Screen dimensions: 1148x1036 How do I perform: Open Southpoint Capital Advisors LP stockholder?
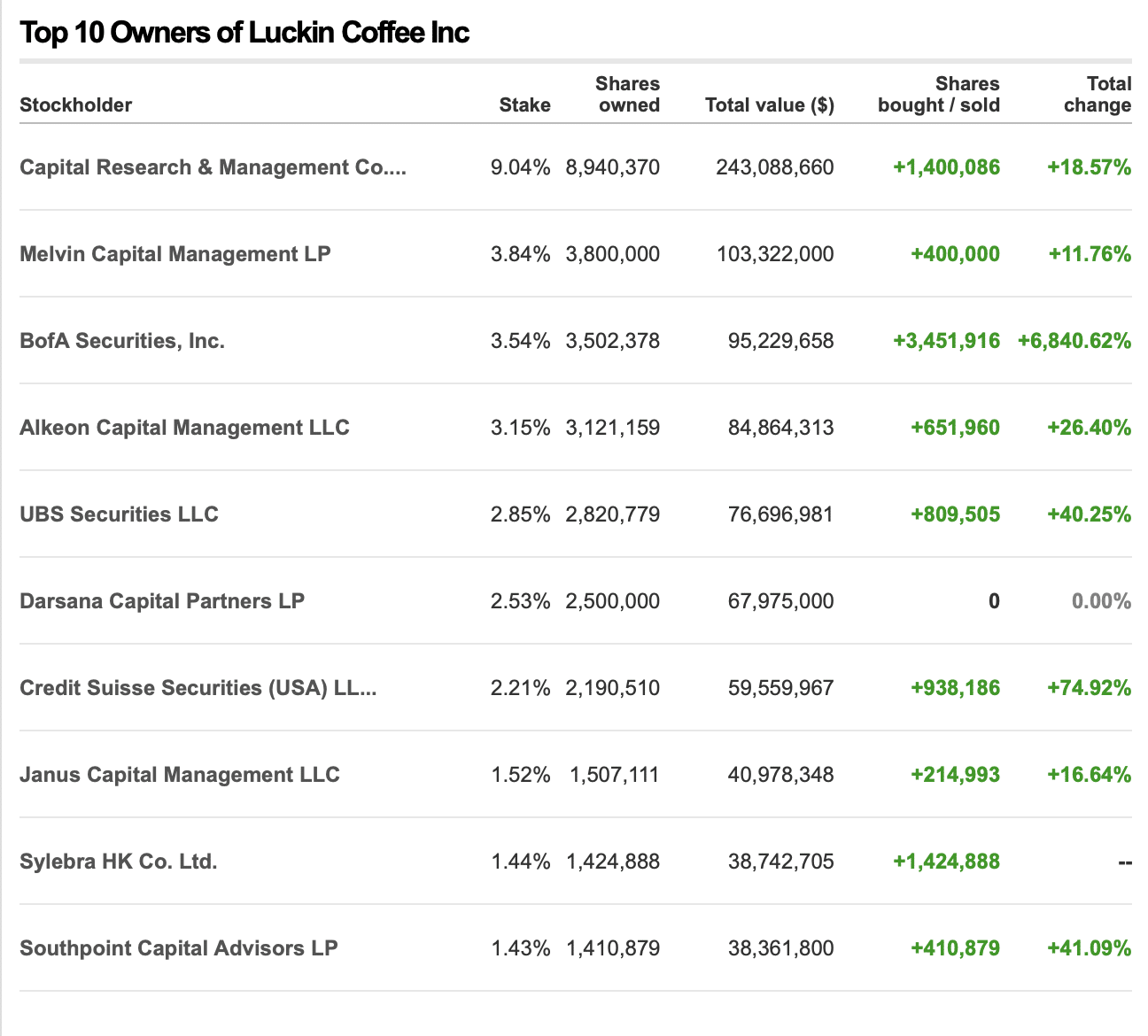[179, 948]
